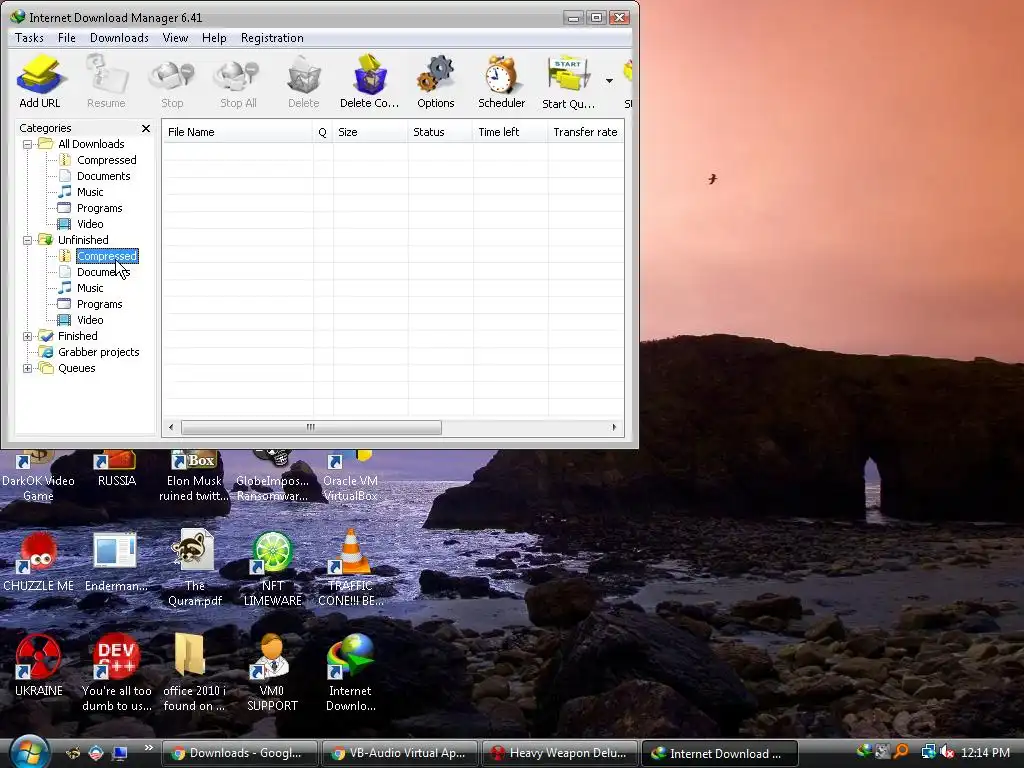Click the Add URL toolbar icon
The image size is (1024, 768).
pos(40,81)
